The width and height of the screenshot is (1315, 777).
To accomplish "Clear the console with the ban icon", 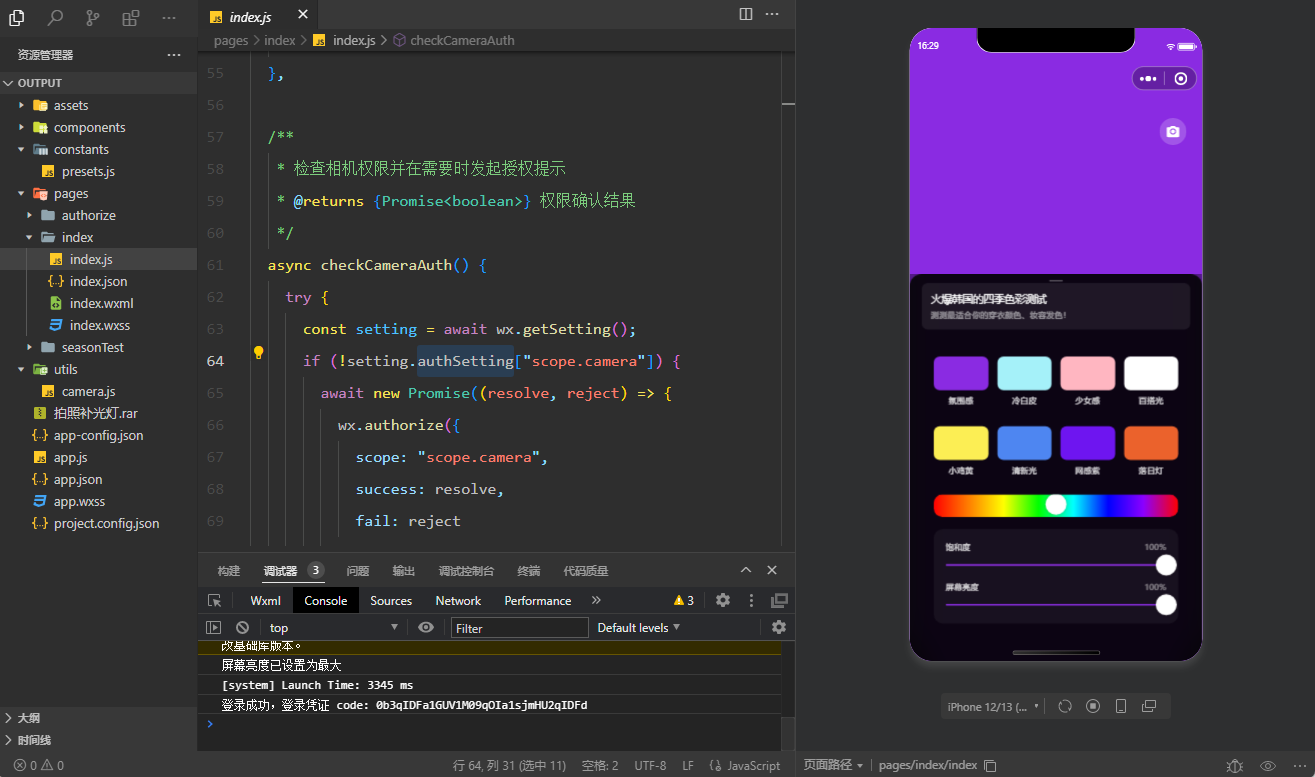I will pos(242,627).
